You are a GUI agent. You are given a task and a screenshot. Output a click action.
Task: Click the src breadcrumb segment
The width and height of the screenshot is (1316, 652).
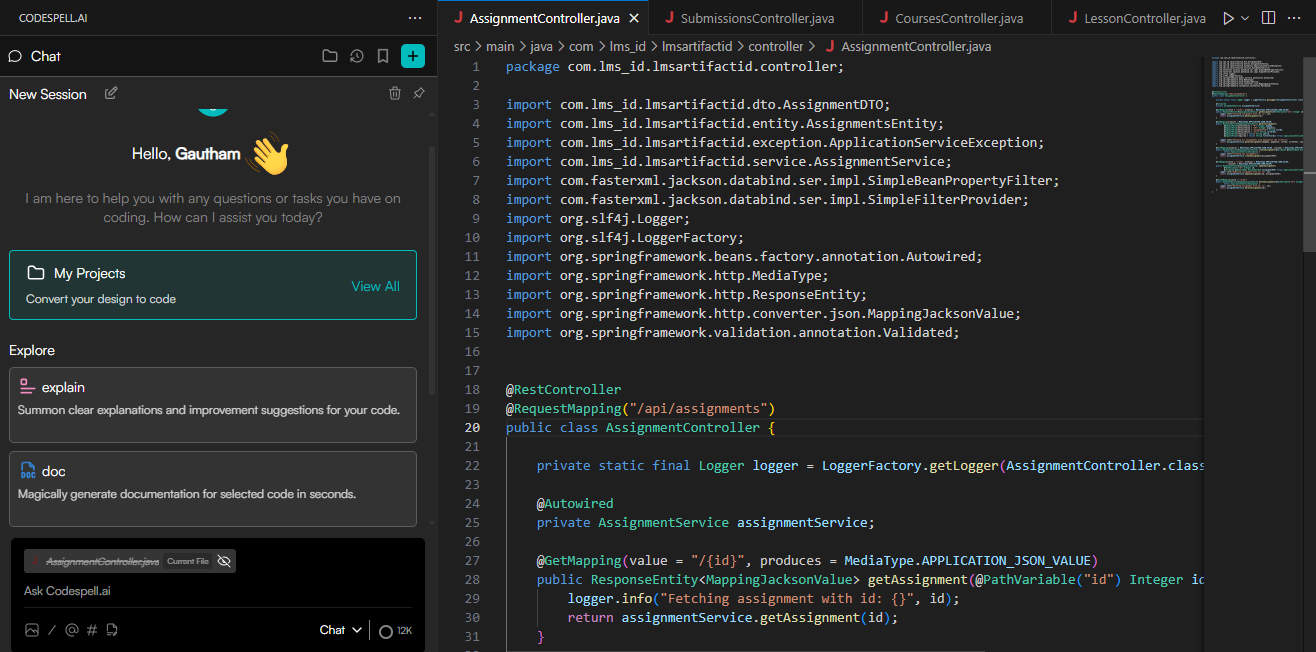[x=462, y=46]
